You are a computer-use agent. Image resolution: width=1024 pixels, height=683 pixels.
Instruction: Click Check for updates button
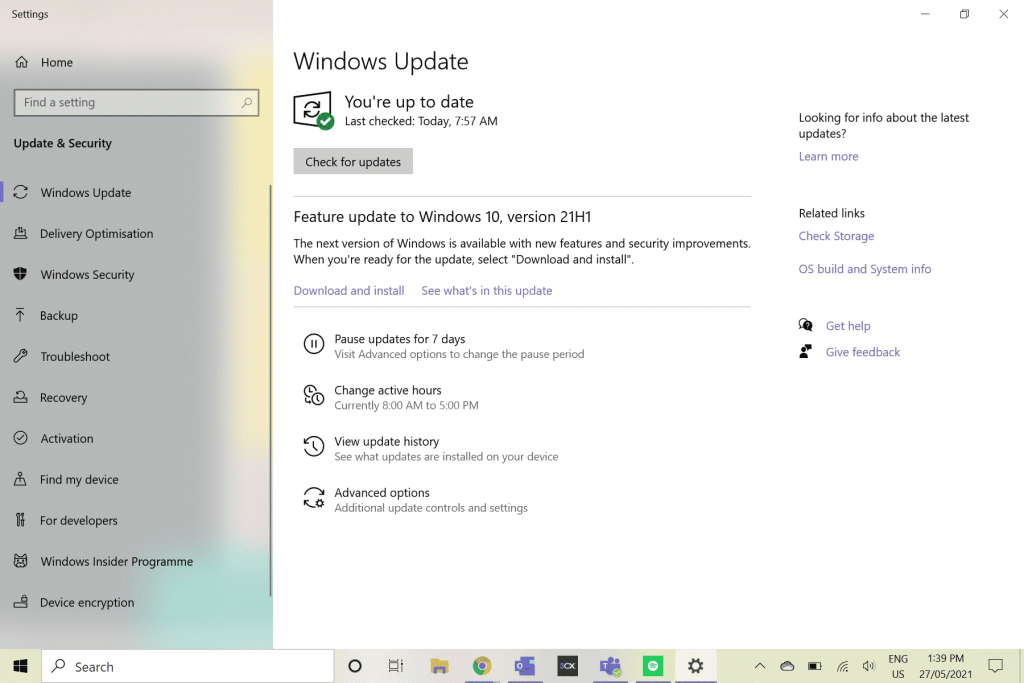[x=353, y=161]
